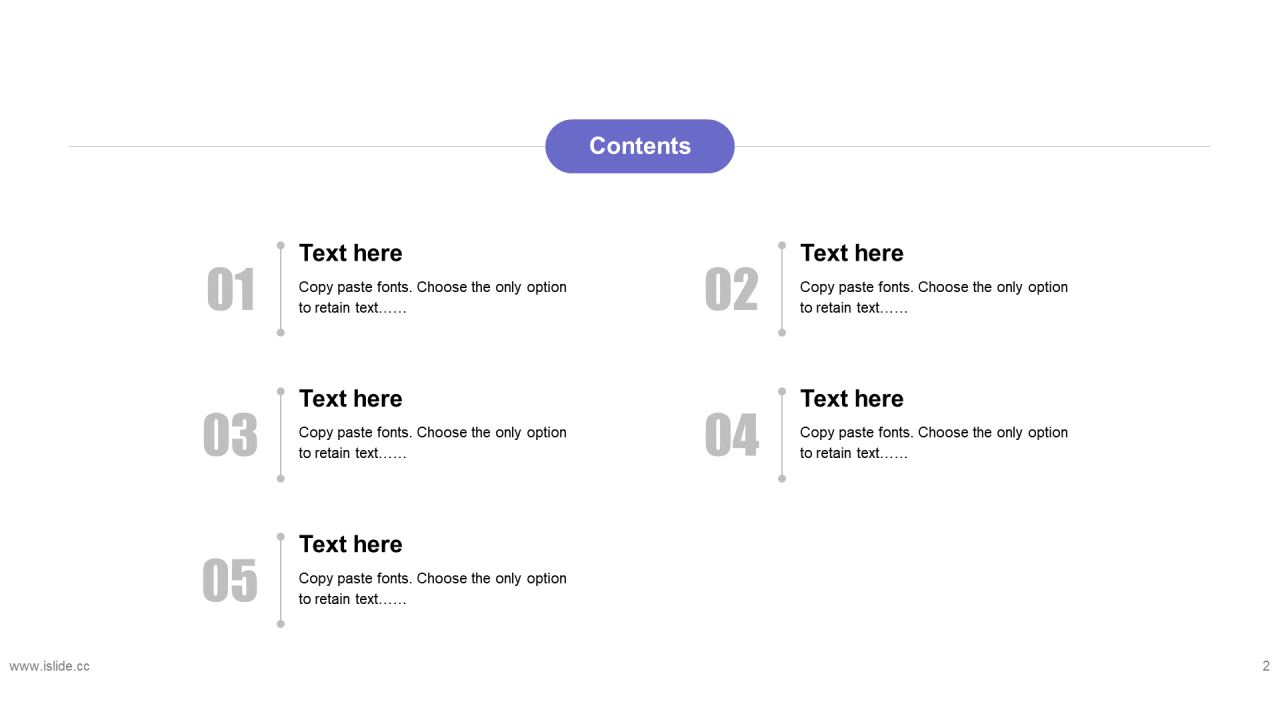Select the large number 03

click(230, 435)
